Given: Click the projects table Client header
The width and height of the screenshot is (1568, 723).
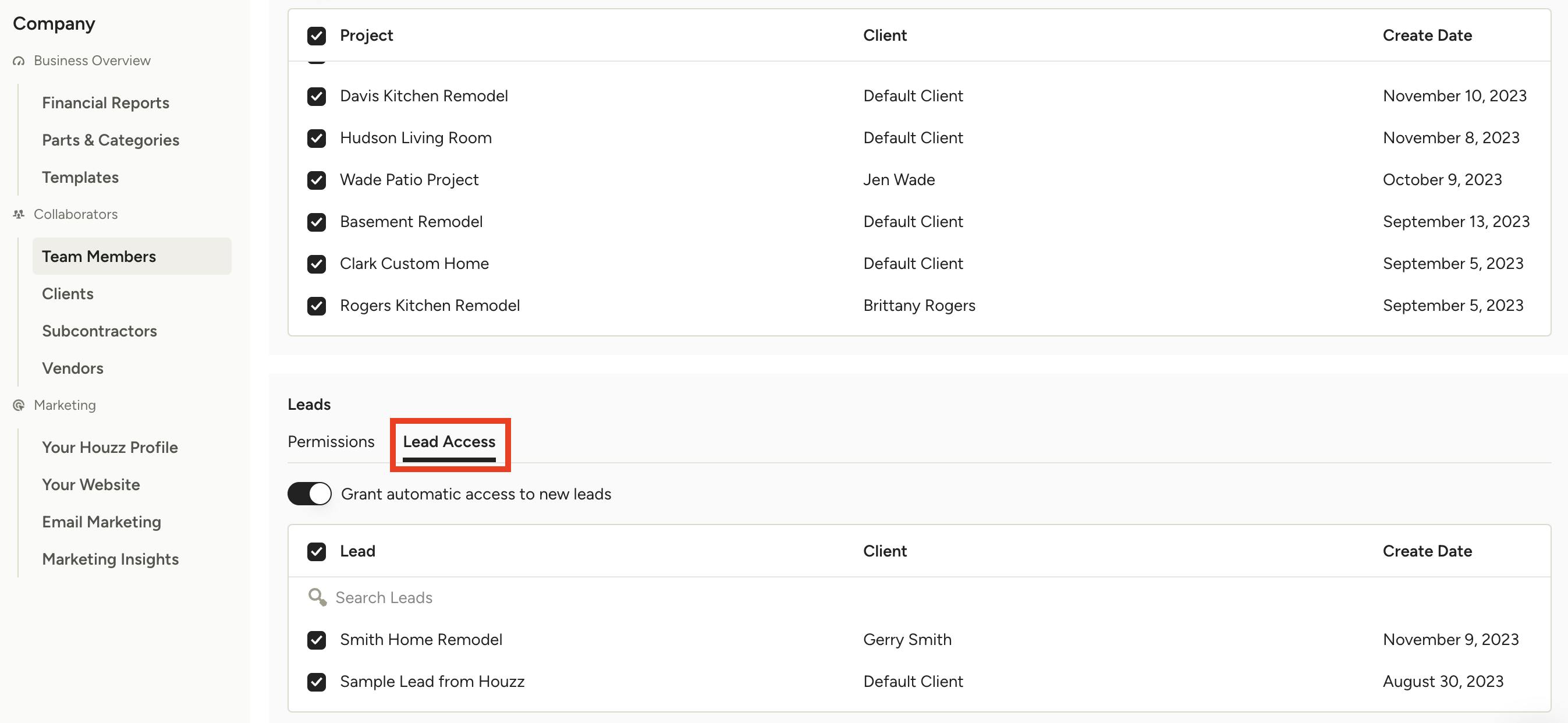Looking at the screenshot, I should [x=885, y=36].
